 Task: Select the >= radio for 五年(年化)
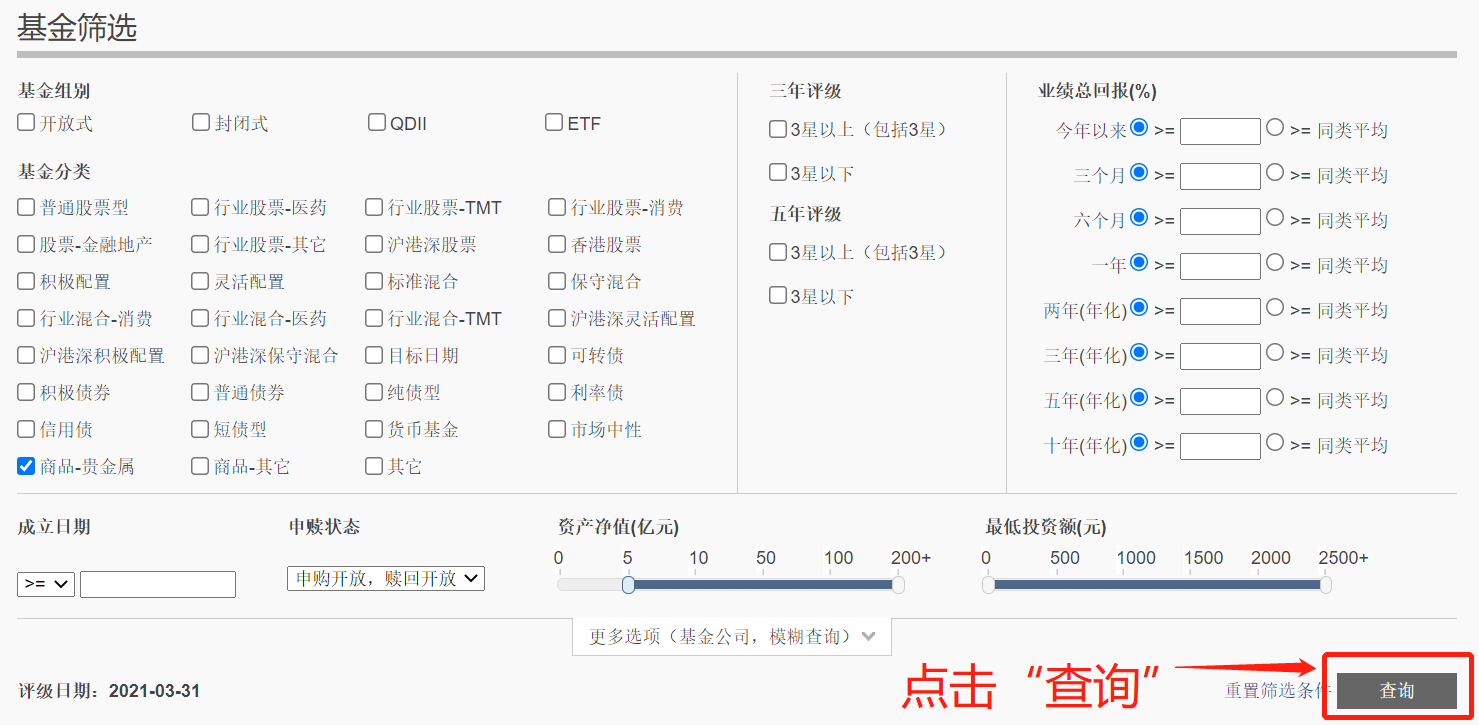coord(1139,398)
